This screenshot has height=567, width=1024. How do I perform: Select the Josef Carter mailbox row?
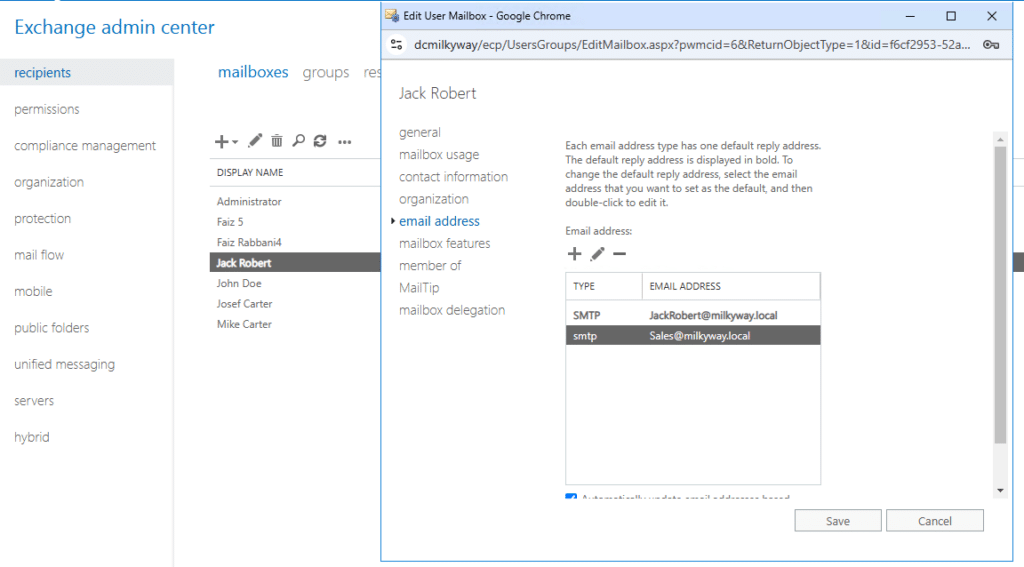(x=295, y=304)
